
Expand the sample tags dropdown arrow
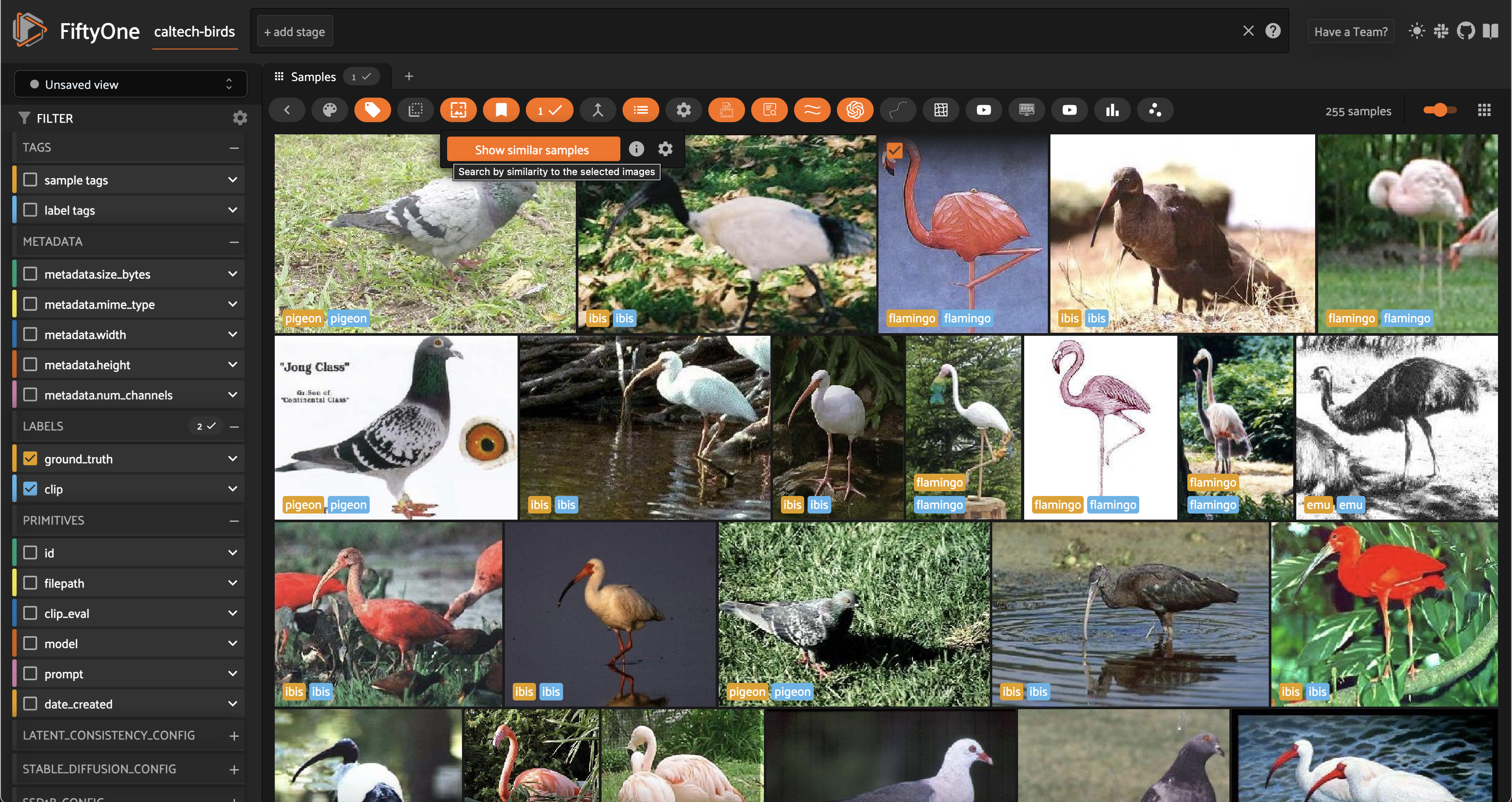click(232, 179)
